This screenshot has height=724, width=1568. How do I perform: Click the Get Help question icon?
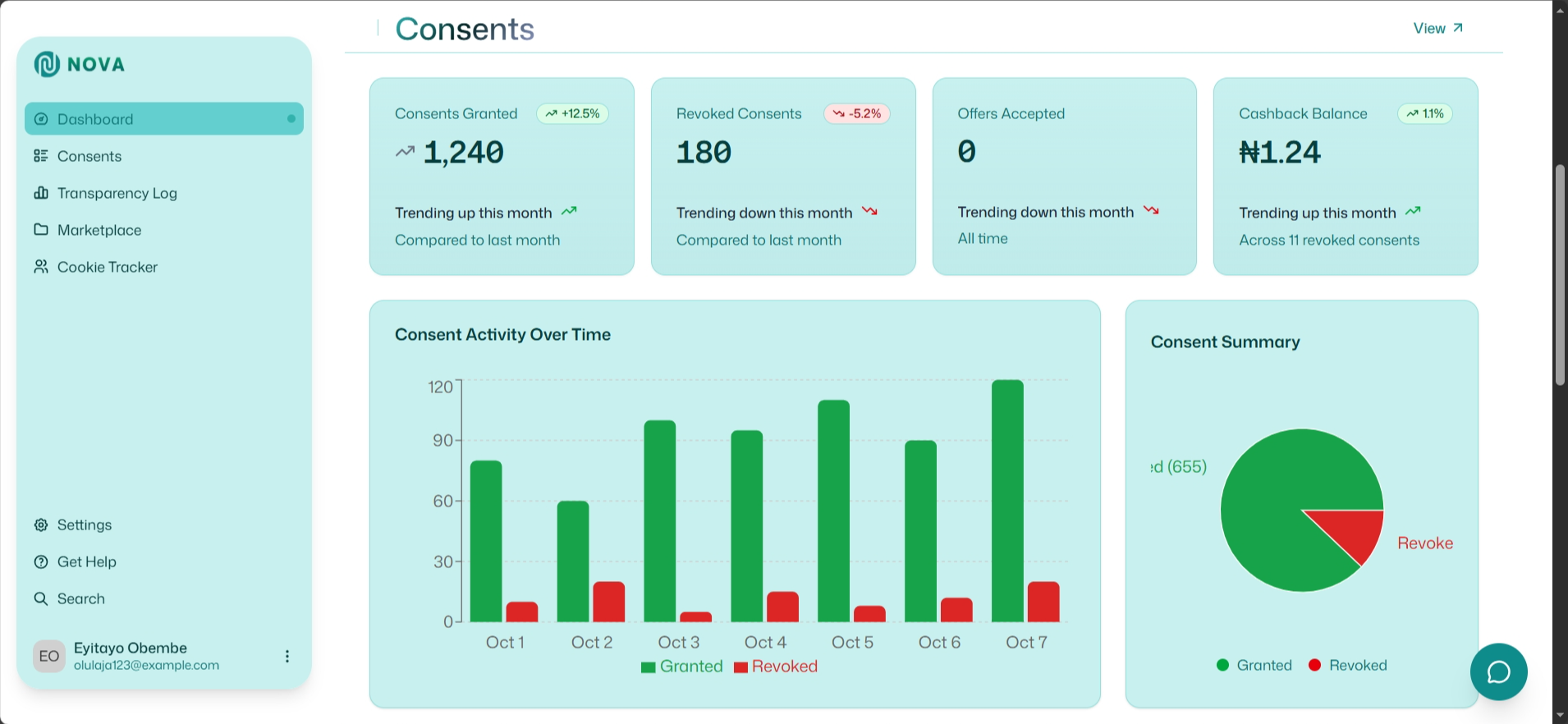(41, 561)
